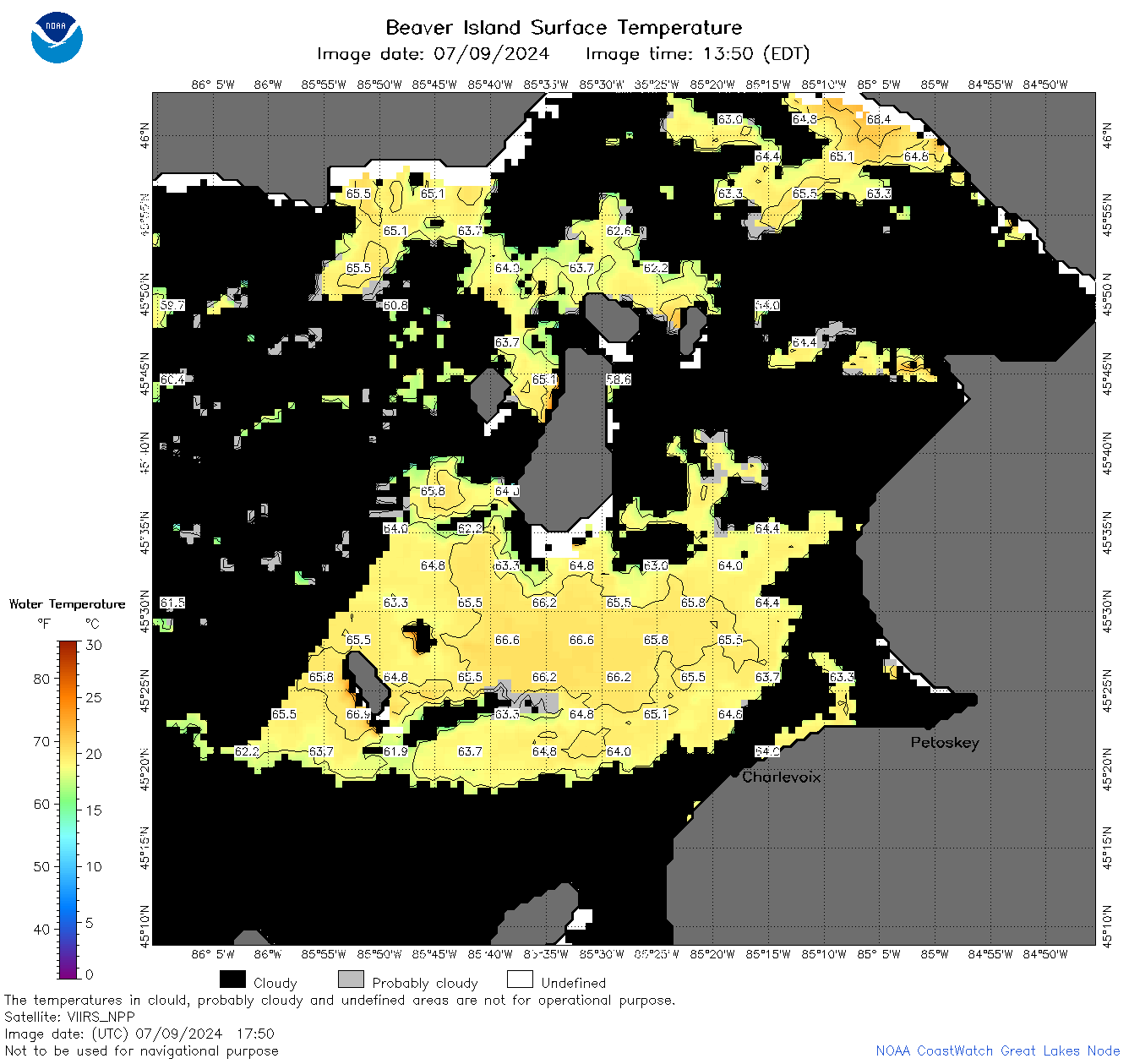Click the 61.9 temperature reading
Image resolution: width=1129 pixels, height=1064 pixels.
395,751
